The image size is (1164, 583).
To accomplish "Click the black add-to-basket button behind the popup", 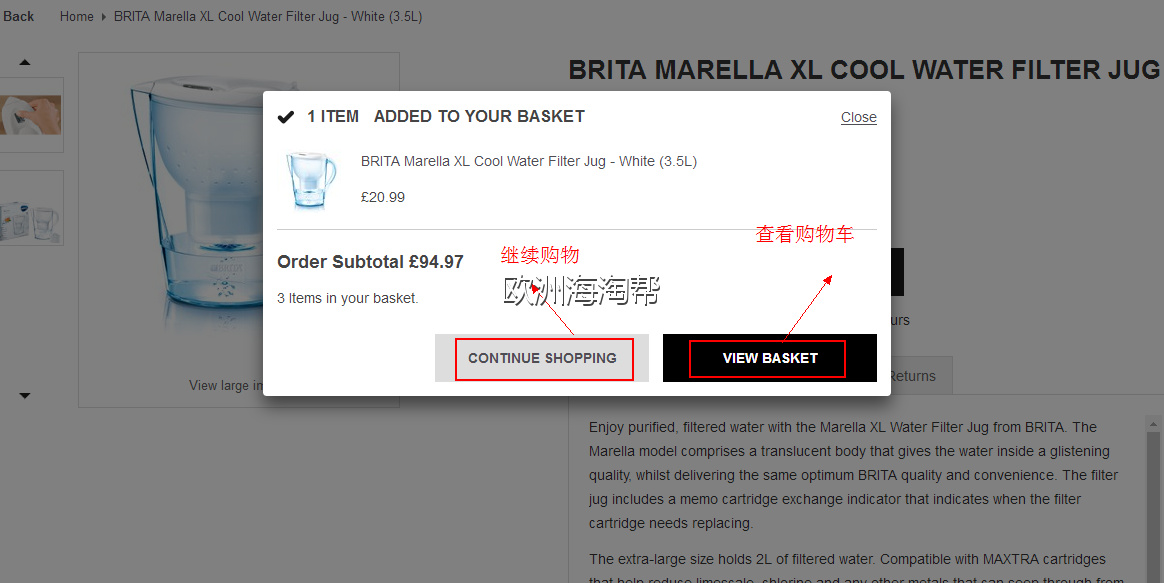I will click(897, 272).
